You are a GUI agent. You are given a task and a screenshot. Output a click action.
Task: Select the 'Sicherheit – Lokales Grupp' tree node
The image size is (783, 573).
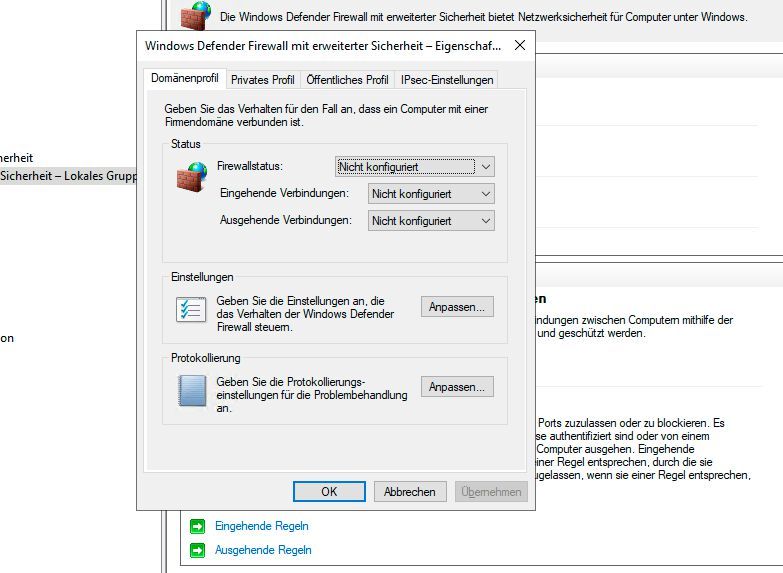68,176
